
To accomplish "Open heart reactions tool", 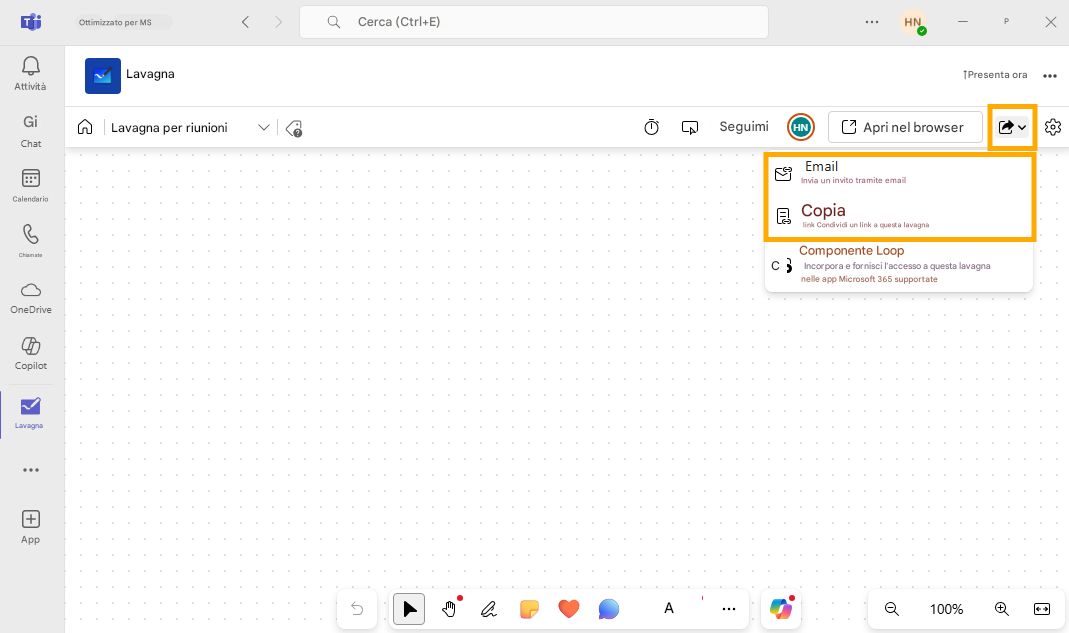I will [x=569, y=608].
